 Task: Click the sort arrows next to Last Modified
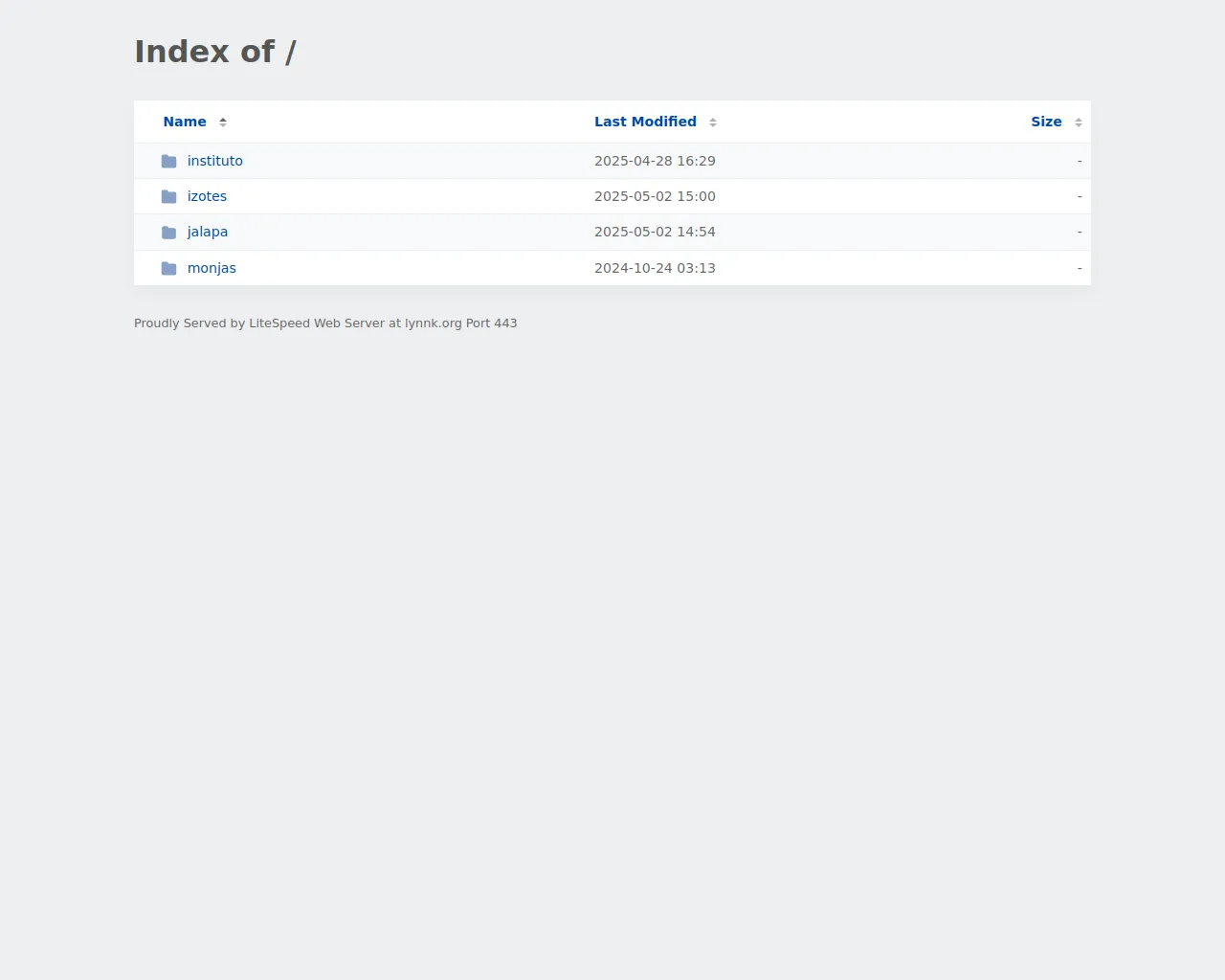point(713,122)
